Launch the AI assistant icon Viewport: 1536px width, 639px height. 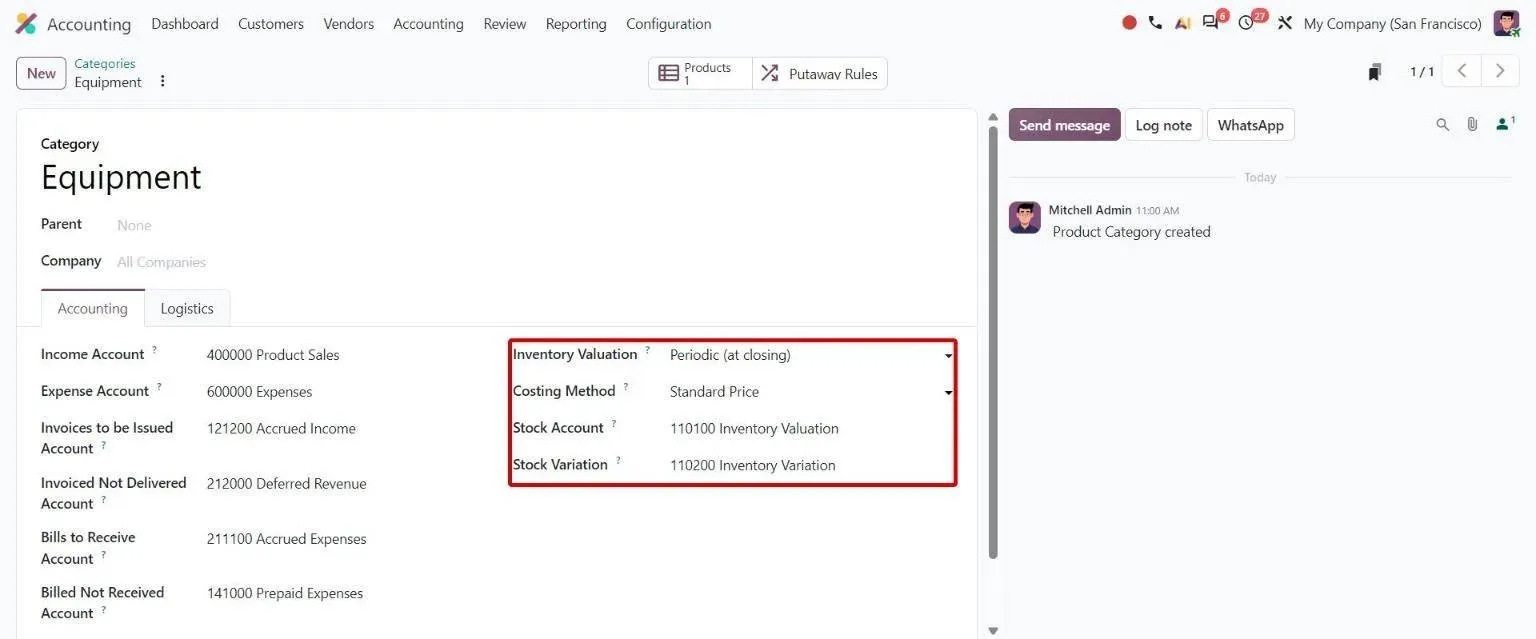1182,23
